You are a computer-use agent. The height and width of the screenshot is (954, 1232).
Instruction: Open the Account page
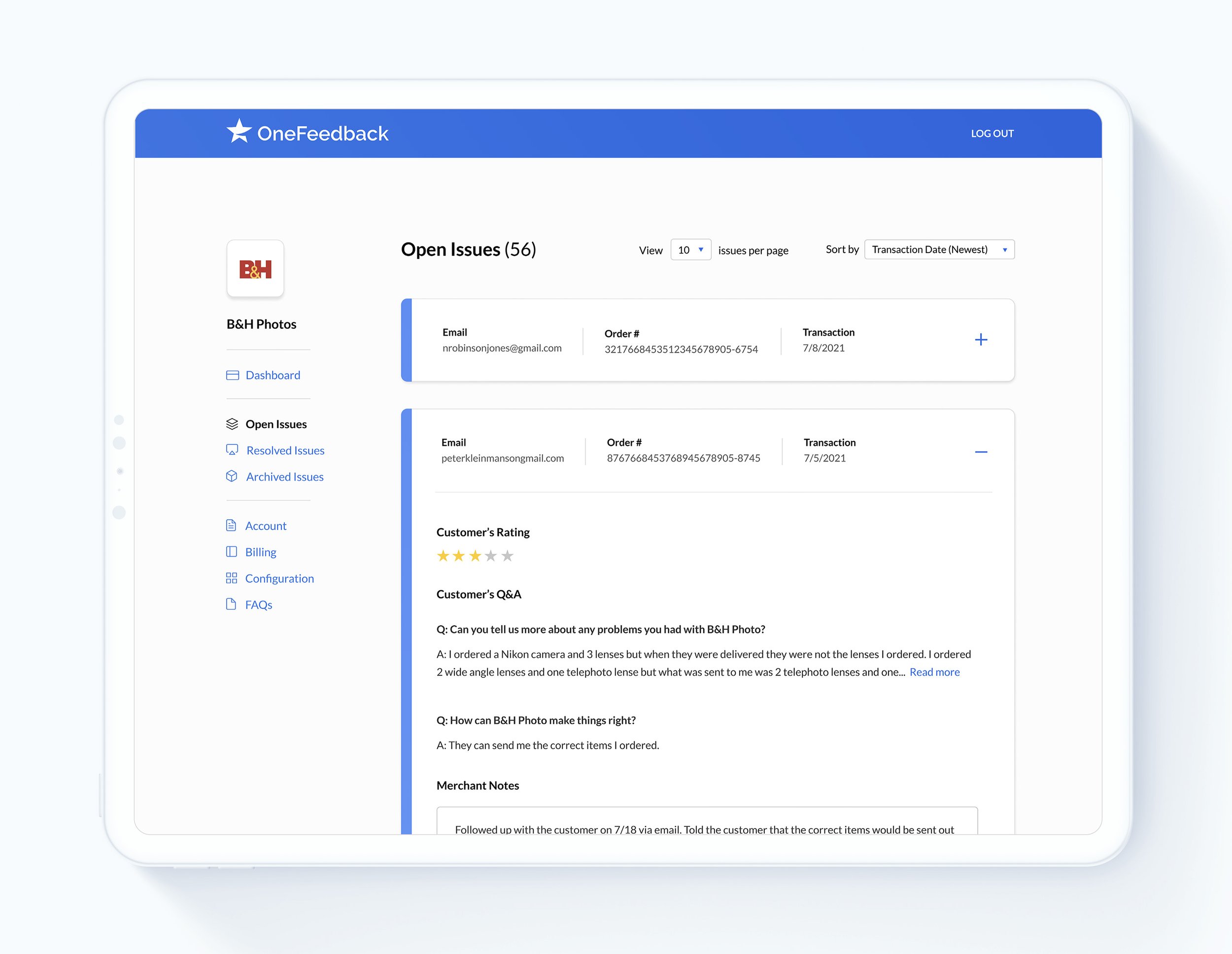coord(266,526)
